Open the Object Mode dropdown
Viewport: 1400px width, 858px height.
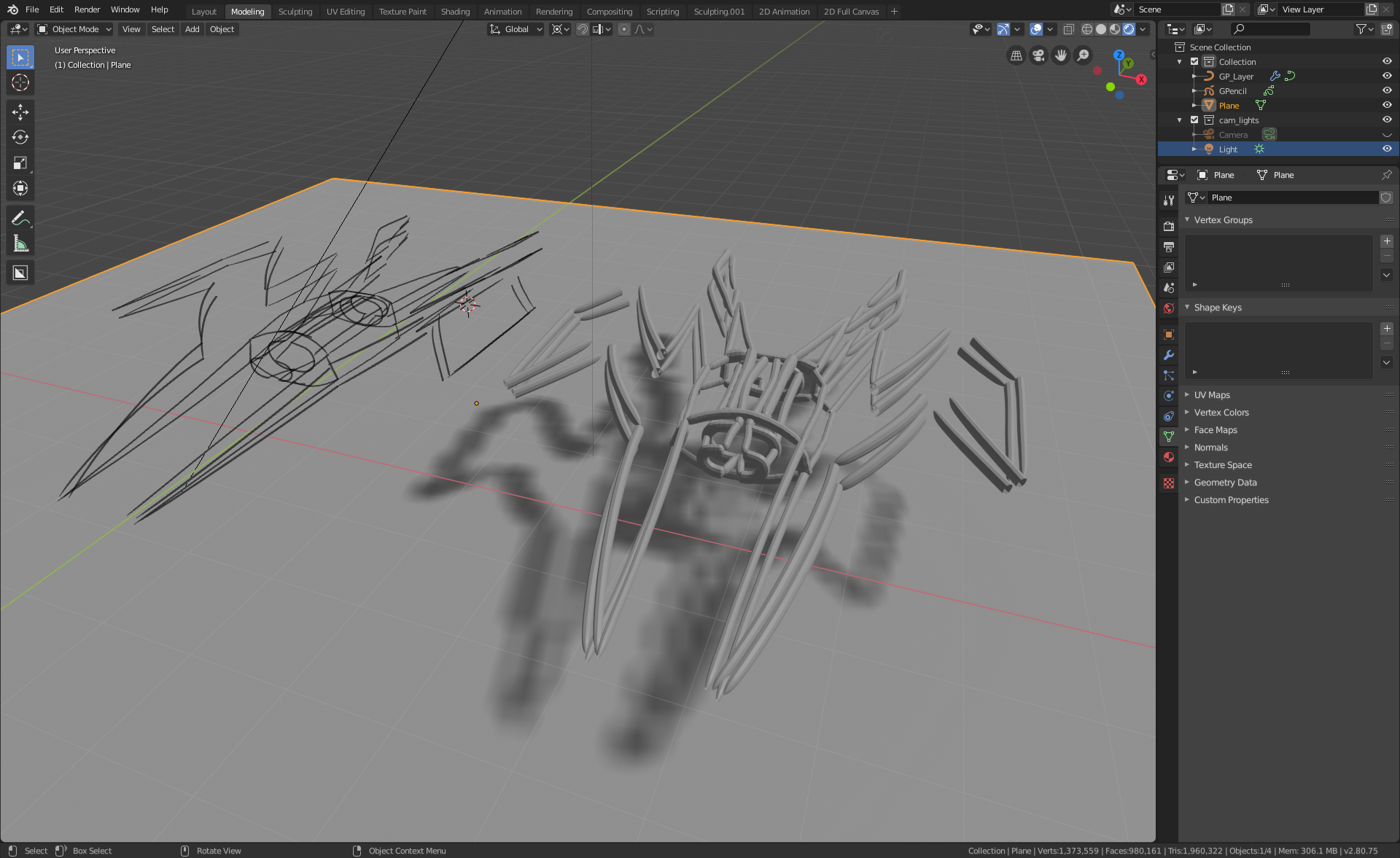pyautogui.click(x=74, y=29)
